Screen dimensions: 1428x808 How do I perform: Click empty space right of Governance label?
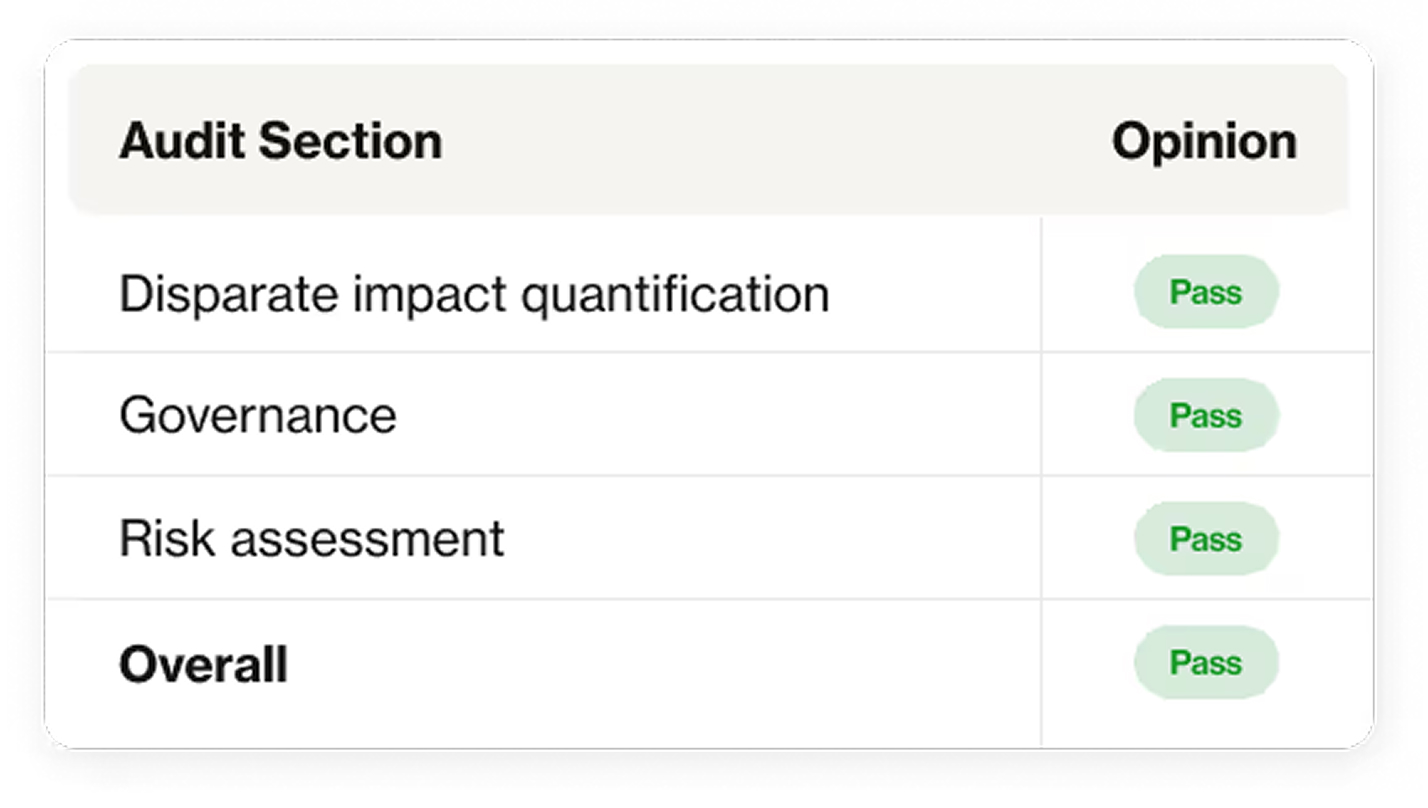tap(718, 416)
